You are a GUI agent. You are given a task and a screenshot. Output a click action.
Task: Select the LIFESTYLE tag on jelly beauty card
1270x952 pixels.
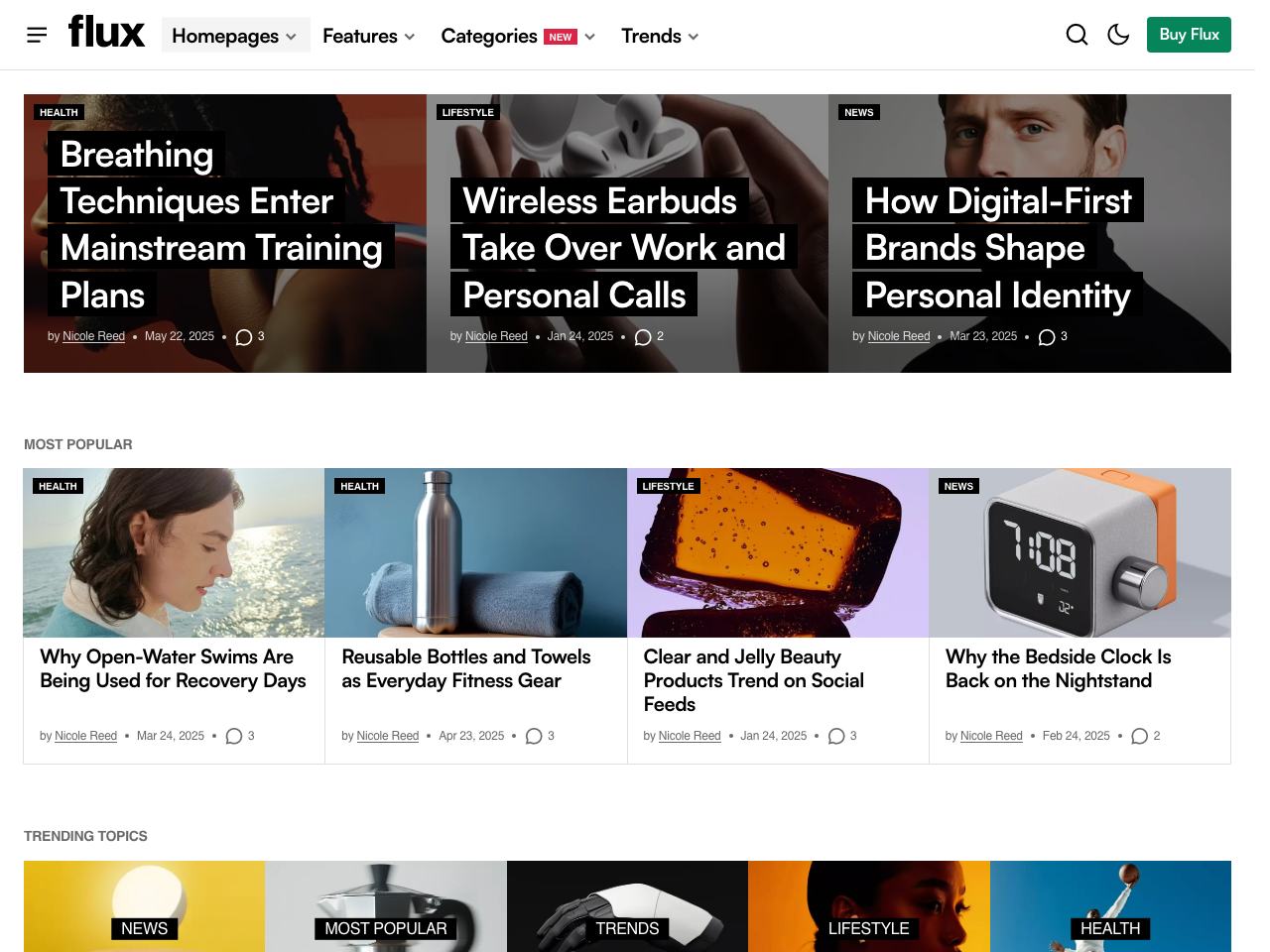668,486
